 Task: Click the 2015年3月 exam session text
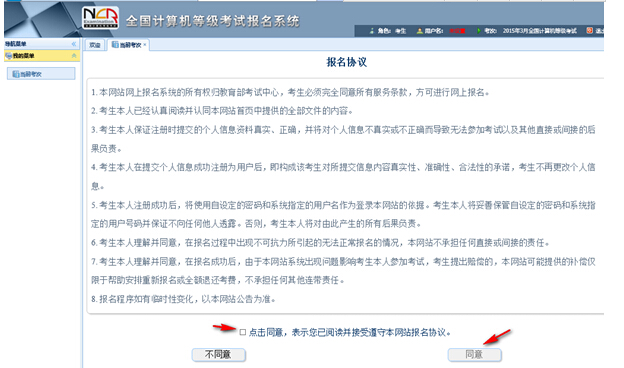[x=540, y=31]
